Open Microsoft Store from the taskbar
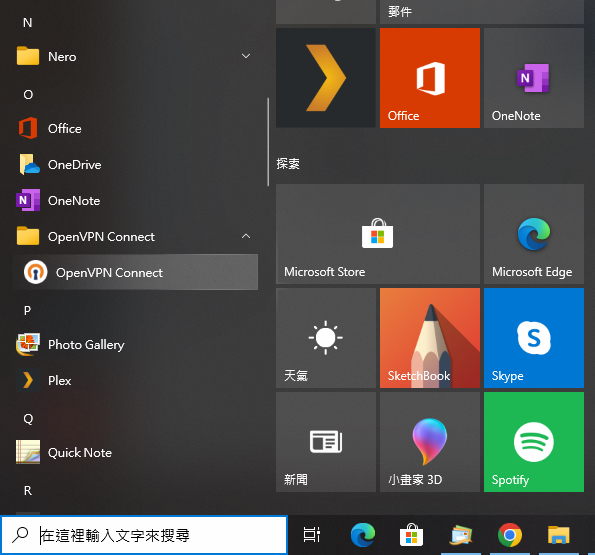The height and width of the screenshot is (555, 595). coord(411,535)
